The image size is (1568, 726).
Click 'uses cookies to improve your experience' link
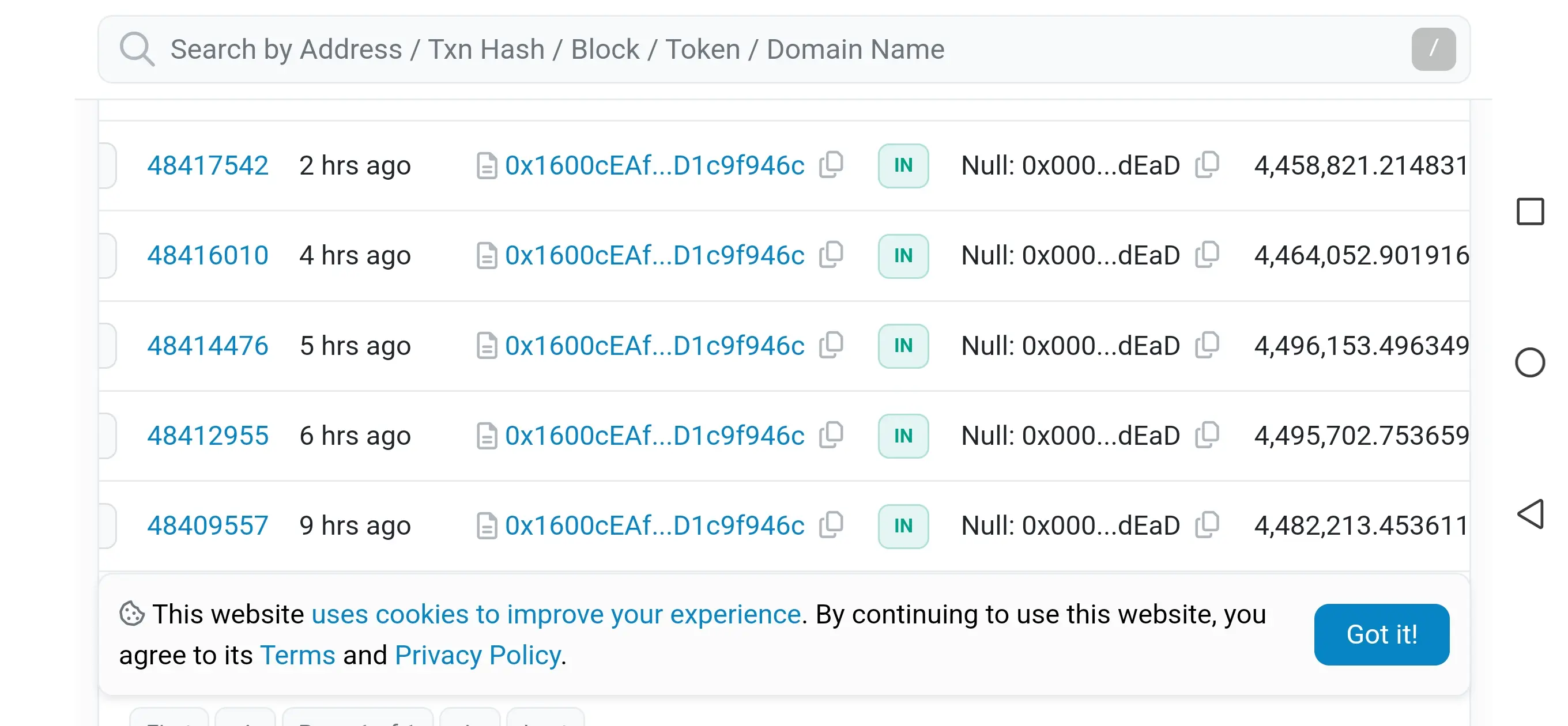(x=556, y=615)
